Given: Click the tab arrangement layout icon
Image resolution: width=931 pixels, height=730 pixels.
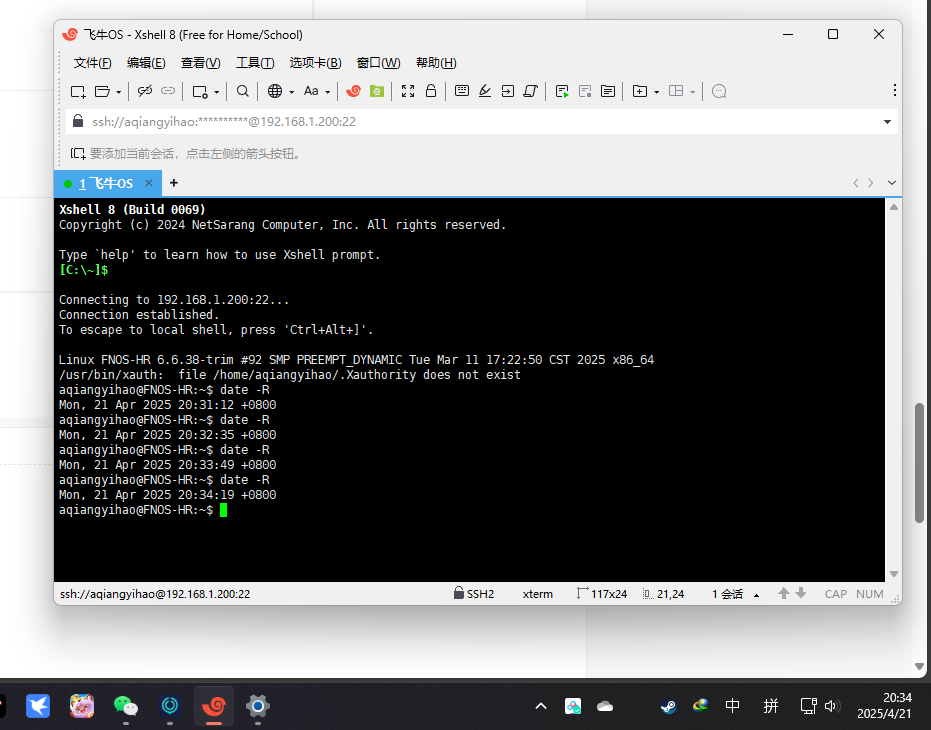Looking at the screenshot, I should click(x=676, y=91).
